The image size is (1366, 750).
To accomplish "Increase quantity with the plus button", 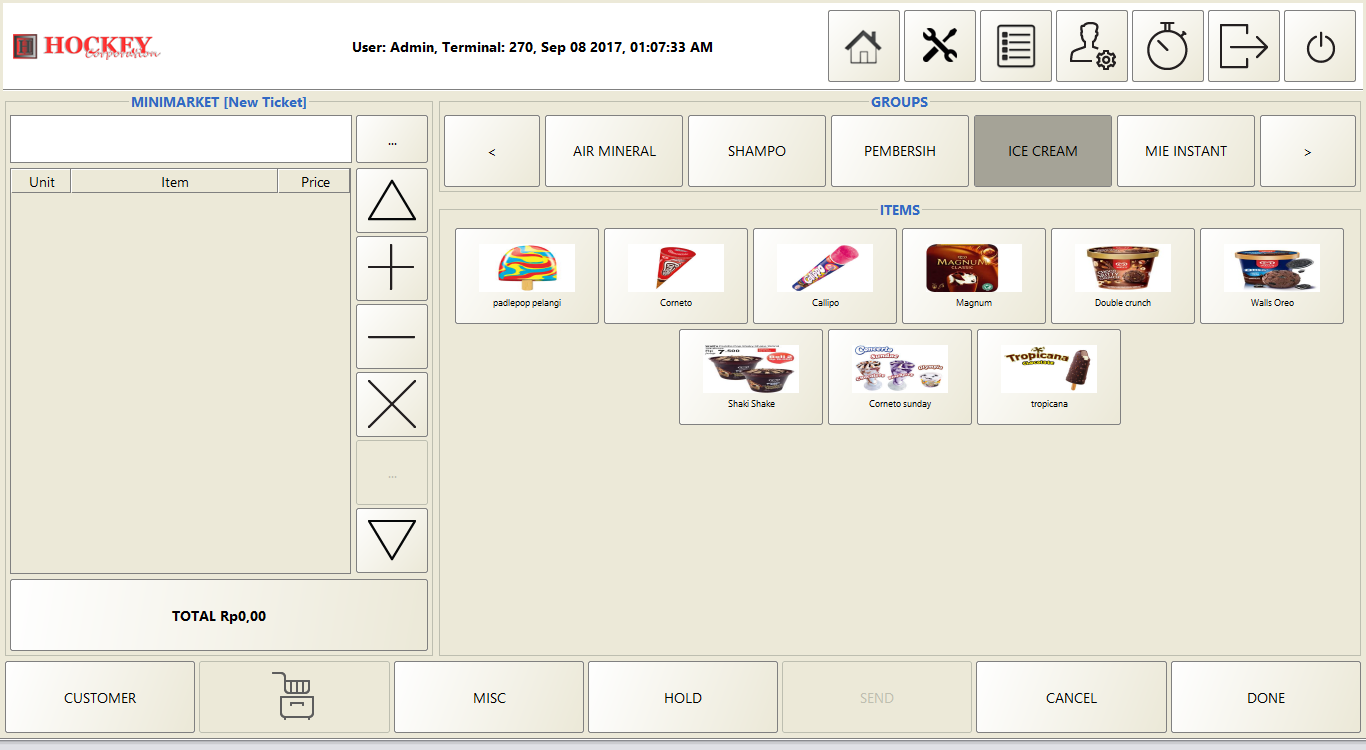I will click(392, 269).
